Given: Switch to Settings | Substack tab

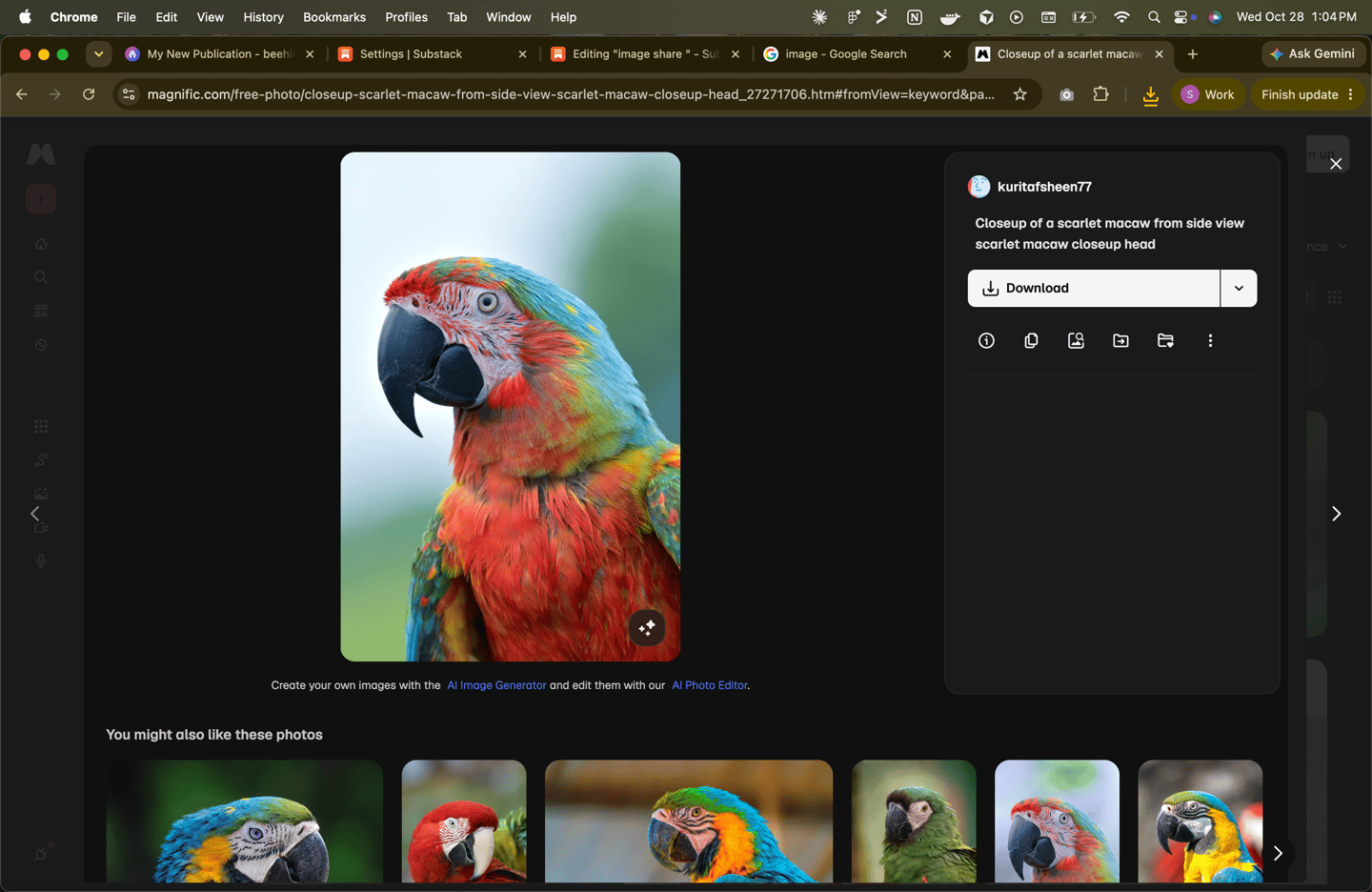Looking at the screenshot, I should 434,54.
